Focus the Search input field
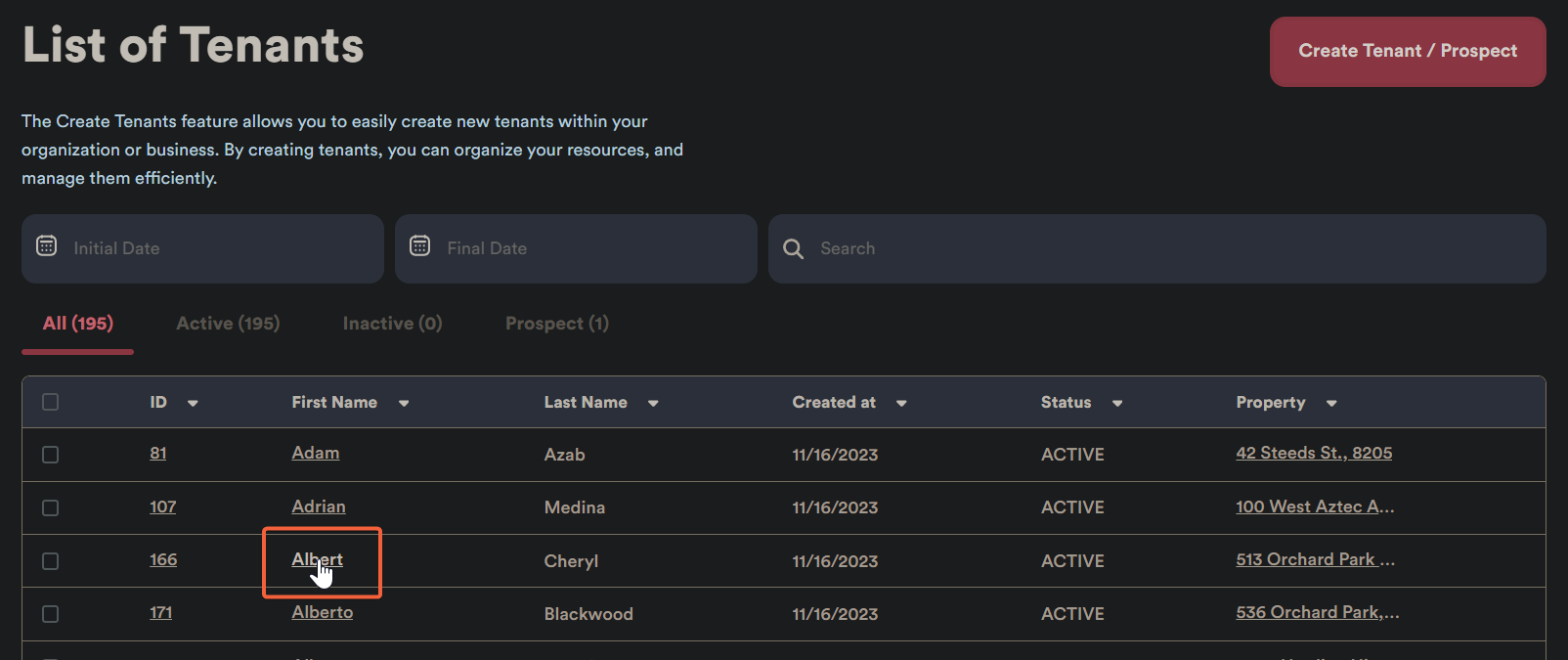The image size is (1568, 660). (x=1173, y=249)
